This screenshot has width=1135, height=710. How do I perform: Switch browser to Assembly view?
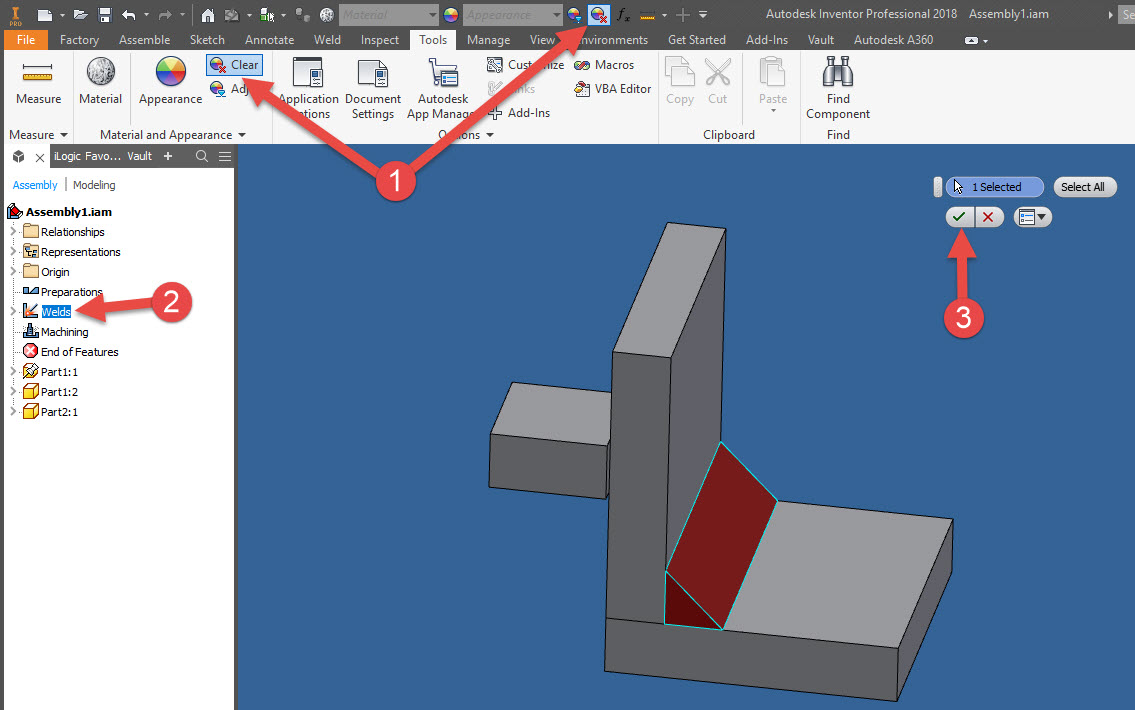pyautogui.click(x=35, y=185)
